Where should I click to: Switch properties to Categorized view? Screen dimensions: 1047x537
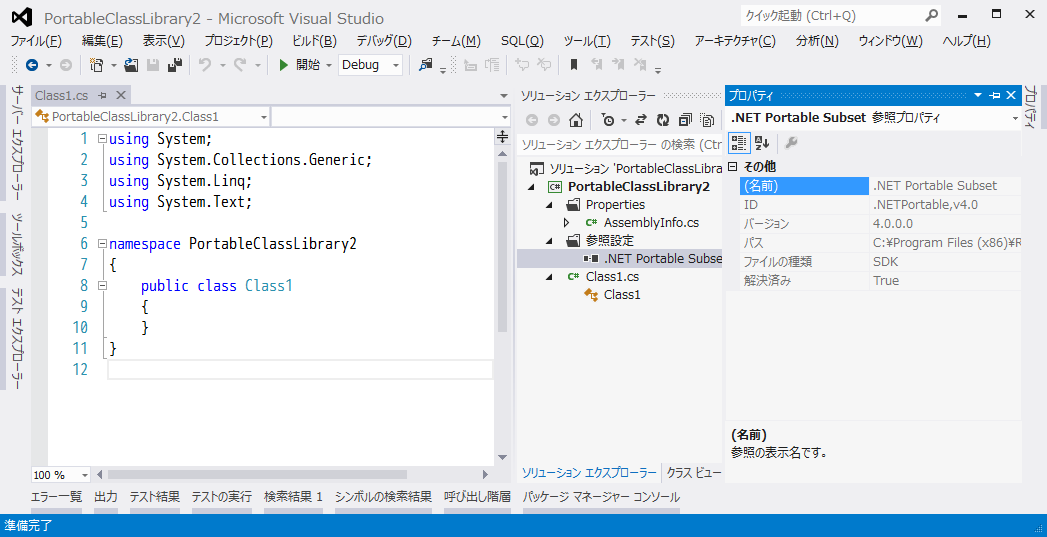(x=739, y=142)
